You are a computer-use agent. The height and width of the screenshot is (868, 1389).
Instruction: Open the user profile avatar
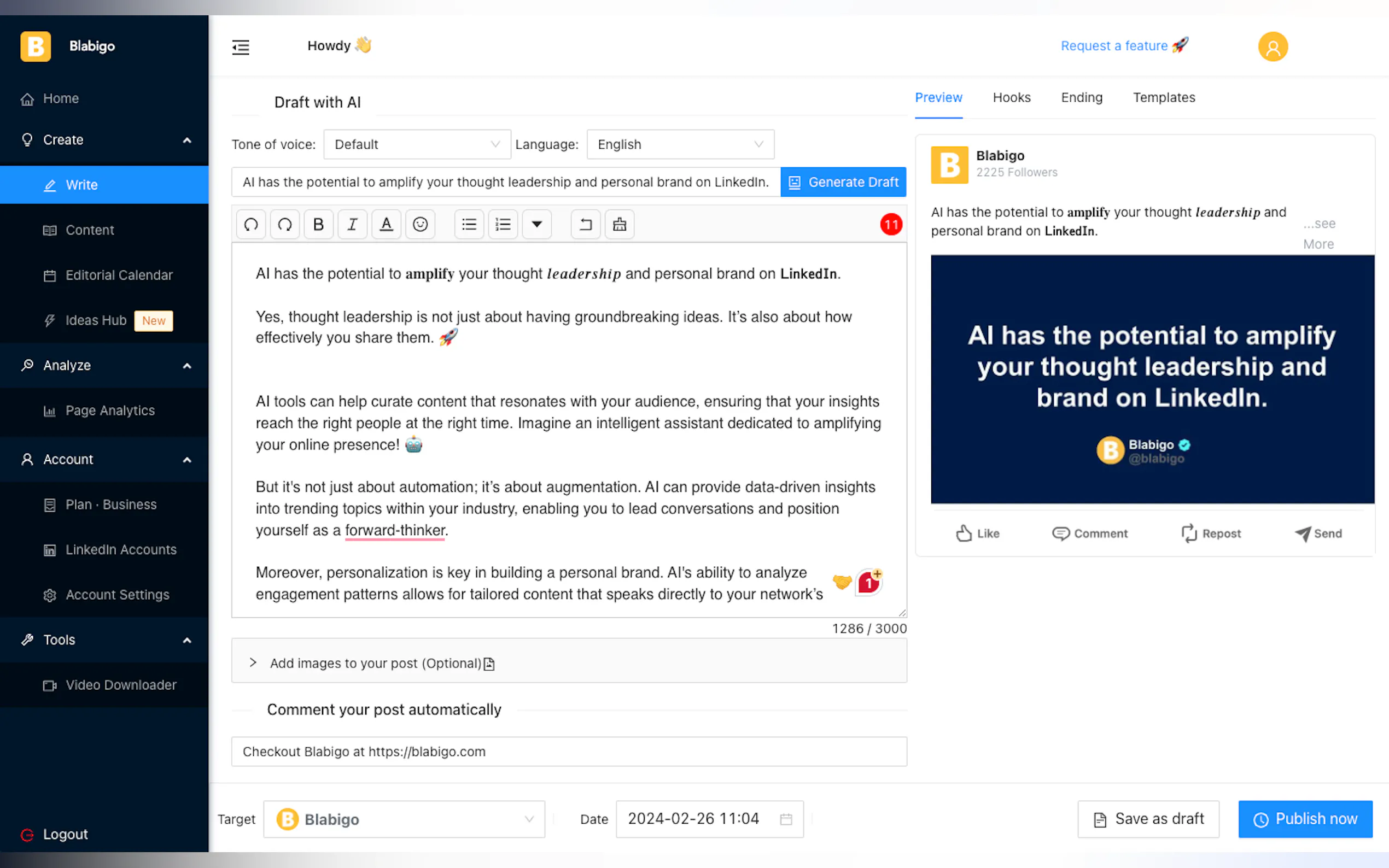click(x=1272, y=46)
